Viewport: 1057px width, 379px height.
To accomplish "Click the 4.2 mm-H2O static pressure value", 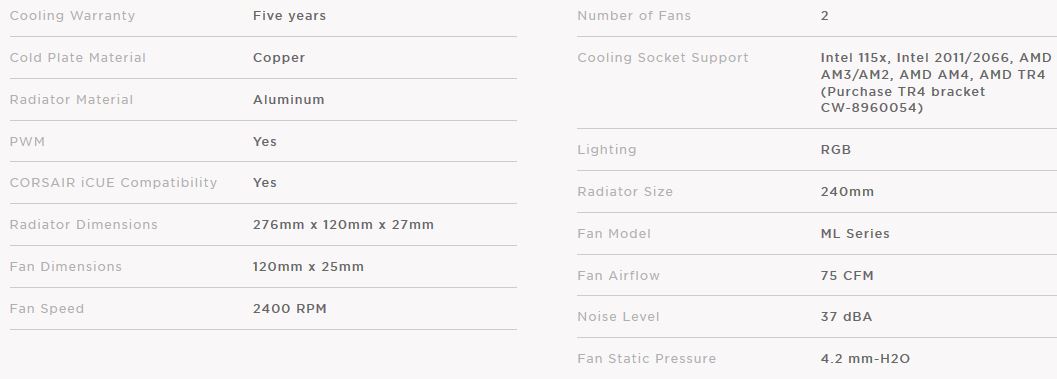I will [x=865, y=359].
